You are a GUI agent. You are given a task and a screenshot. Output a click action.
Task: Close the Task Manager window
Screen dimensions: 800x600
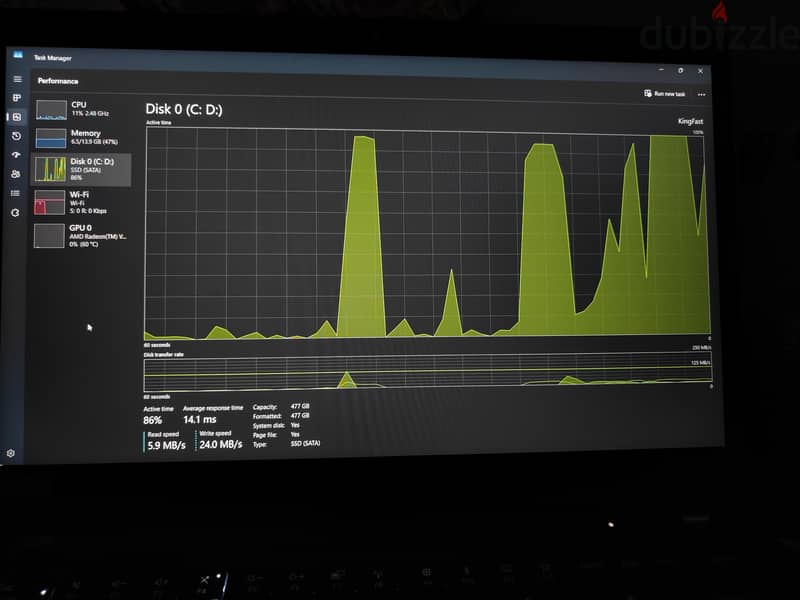[701, 71]
